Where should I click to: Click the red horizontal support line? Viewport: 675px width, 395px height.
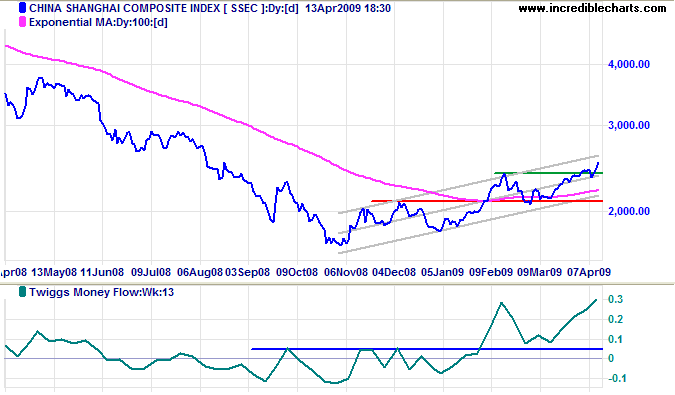pyautogui.click(x=487, y=201)
